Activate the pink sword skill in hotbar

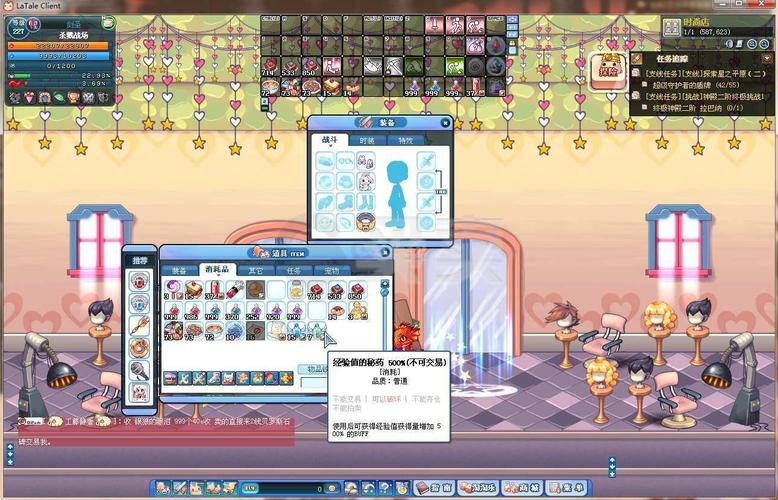434,25
